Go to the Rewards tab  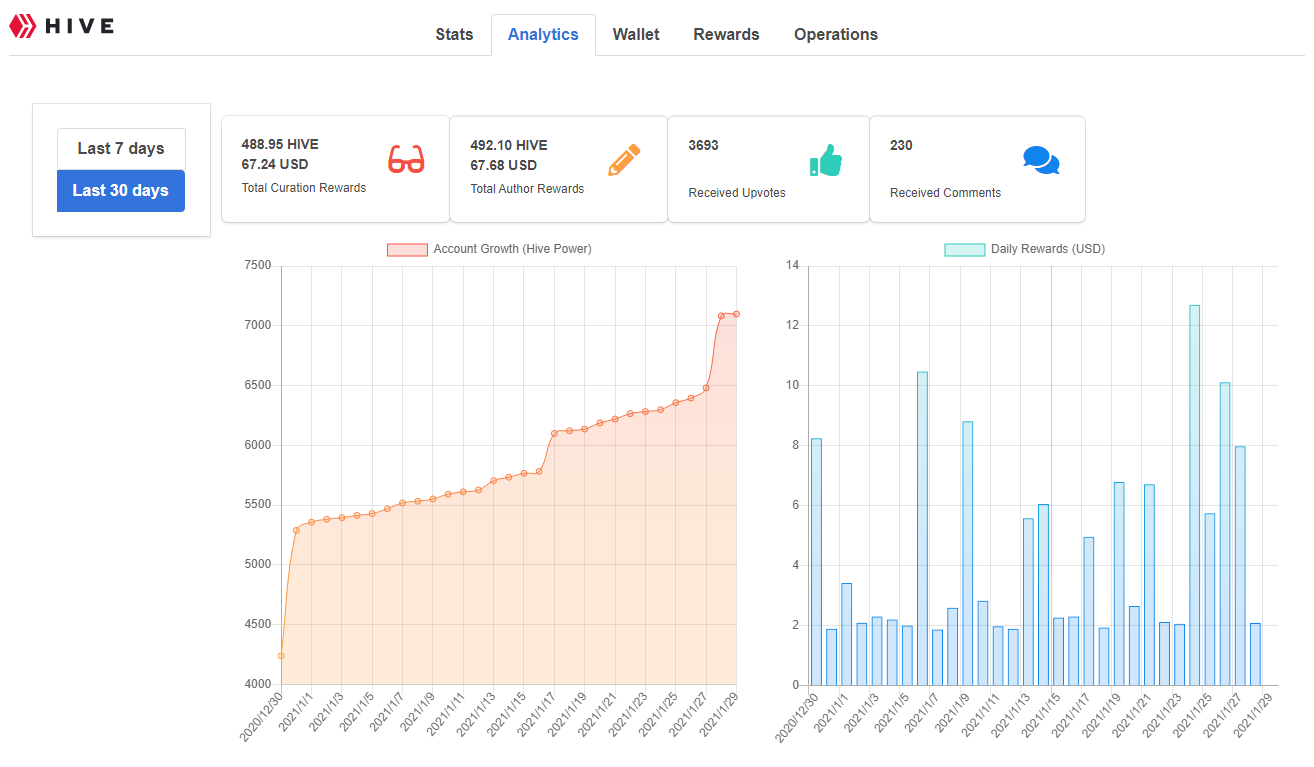(x=726, y=34)
